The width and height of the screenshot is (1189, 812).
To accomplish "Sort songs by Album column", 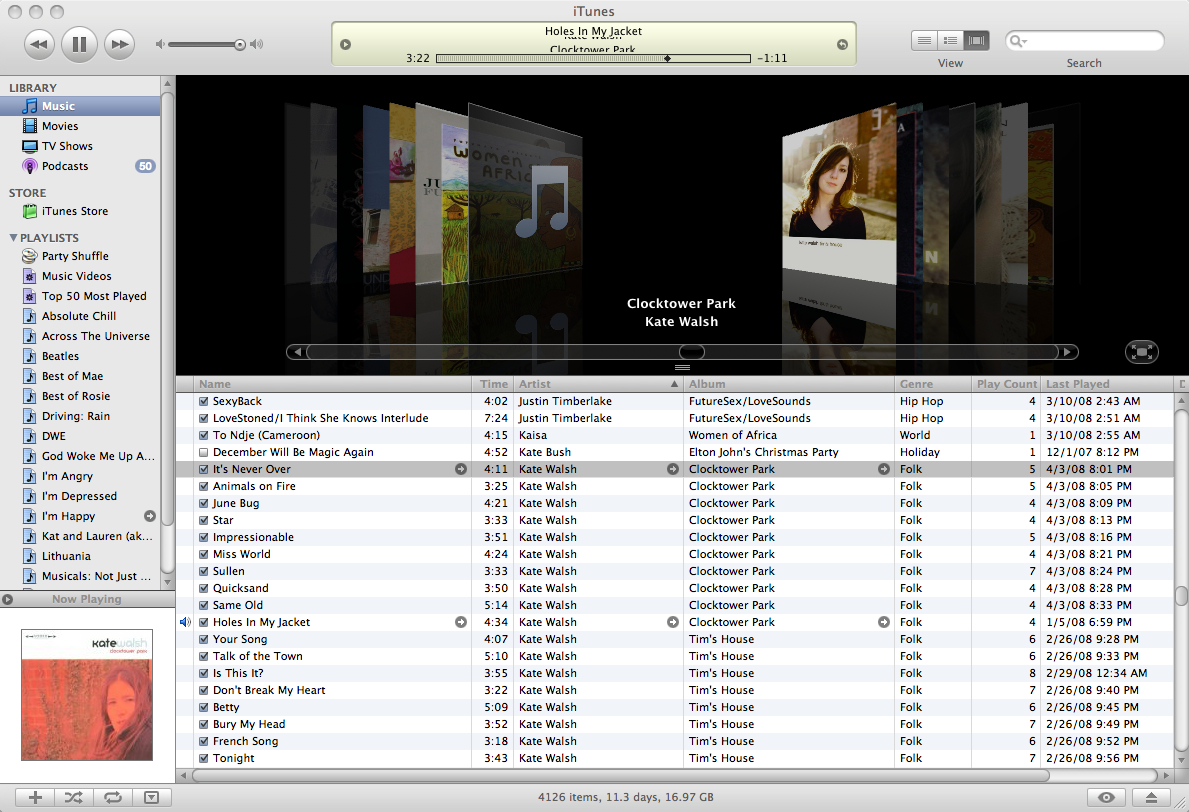I will 789,384.
